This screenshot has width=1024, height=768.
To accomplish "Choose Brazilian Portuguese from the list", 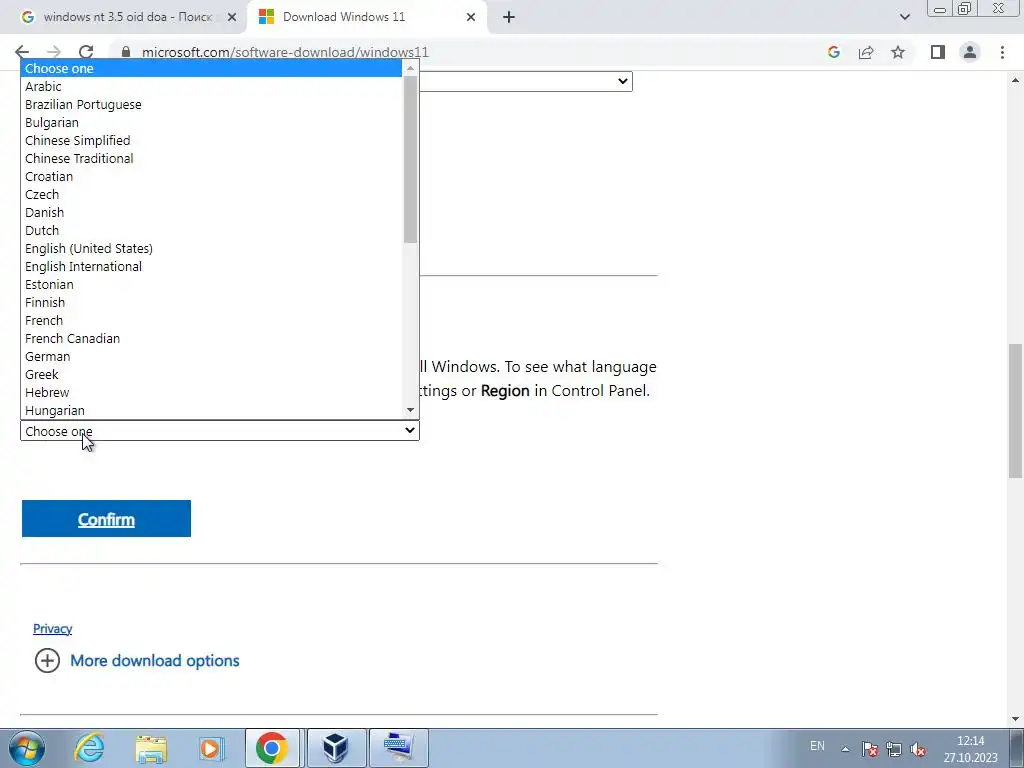I will pyautogui.click(x=212, y=104).
